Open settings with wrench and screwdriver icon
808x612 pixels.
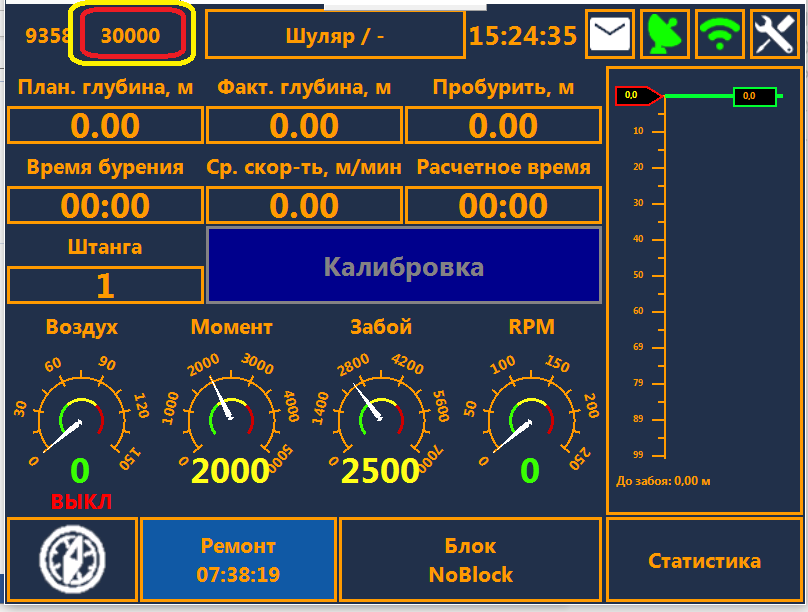pos(774,35)
